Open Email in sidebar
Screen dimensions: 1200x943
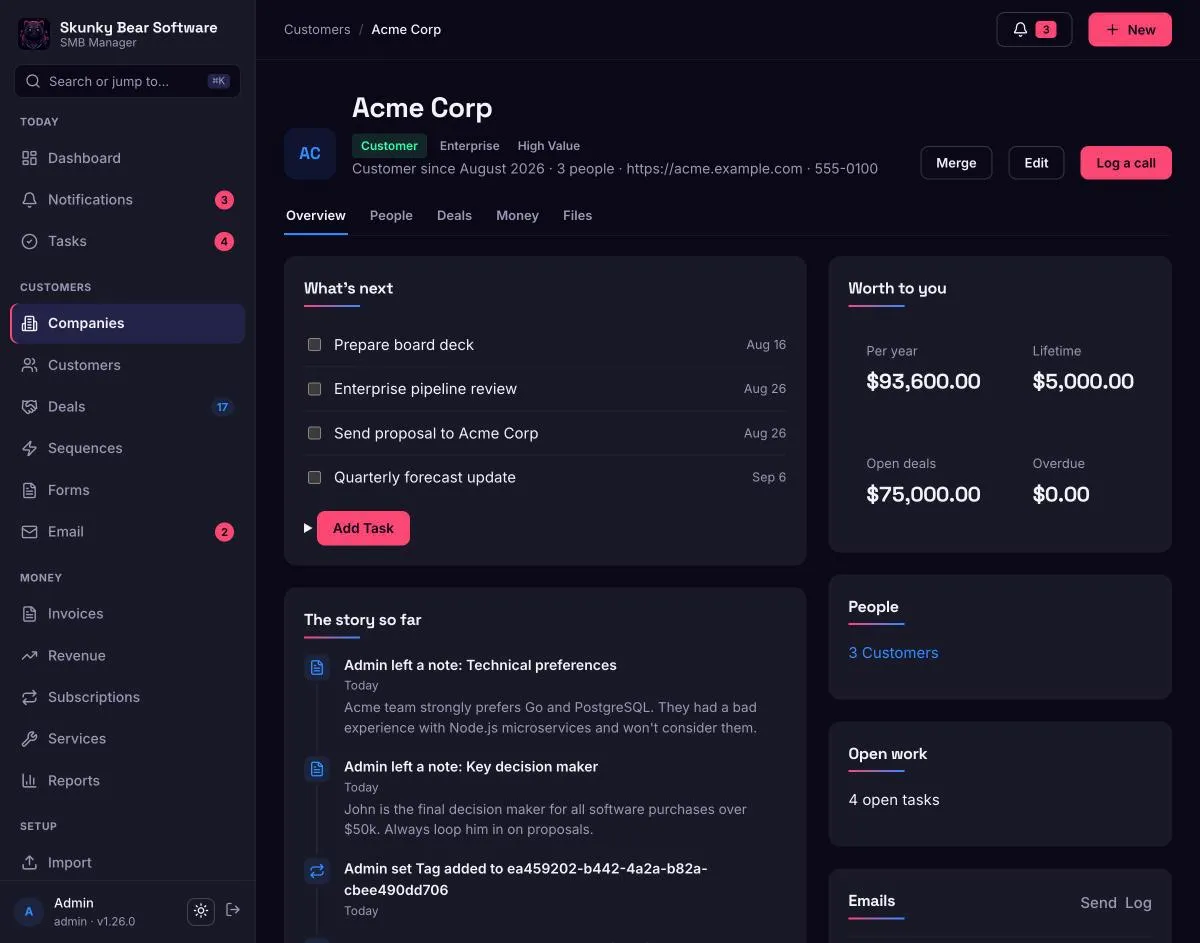pos(127,532)
